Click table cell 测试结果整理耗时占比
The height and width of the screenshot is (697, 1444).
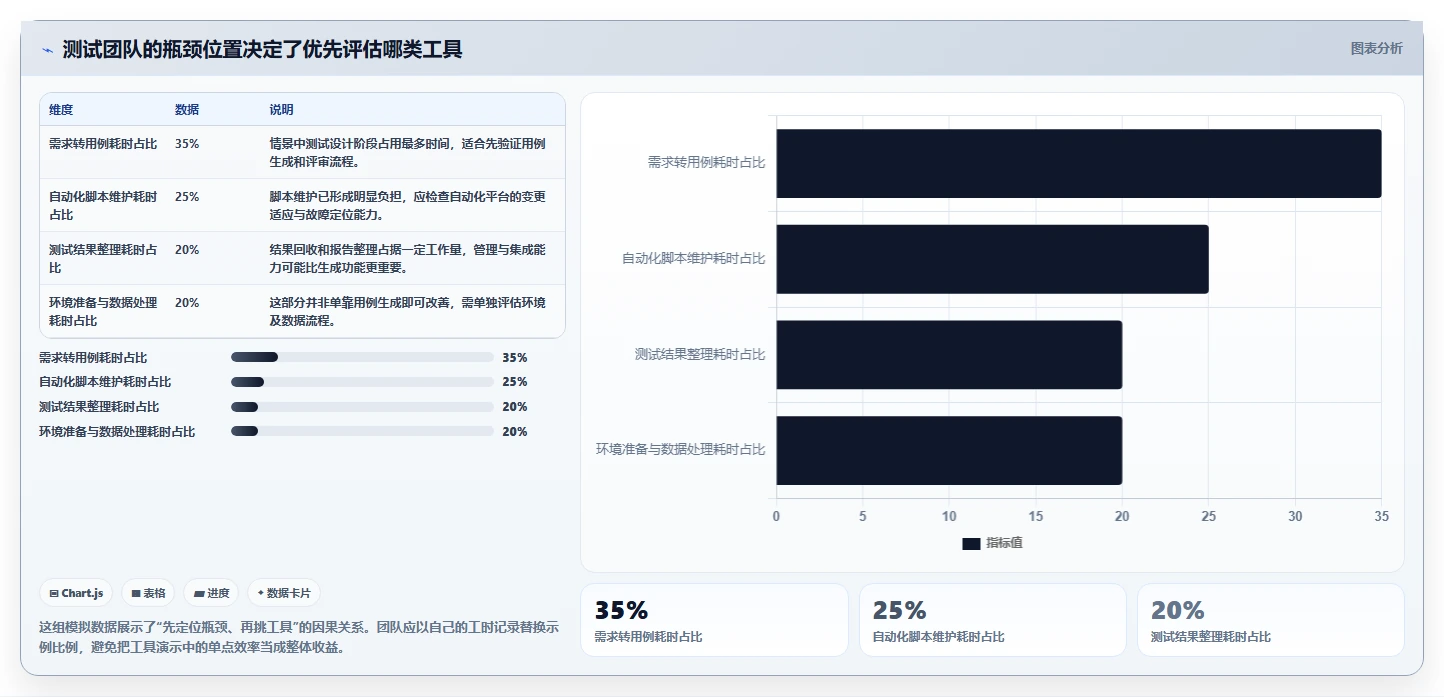pyautogui.click(x=103, y=259)
